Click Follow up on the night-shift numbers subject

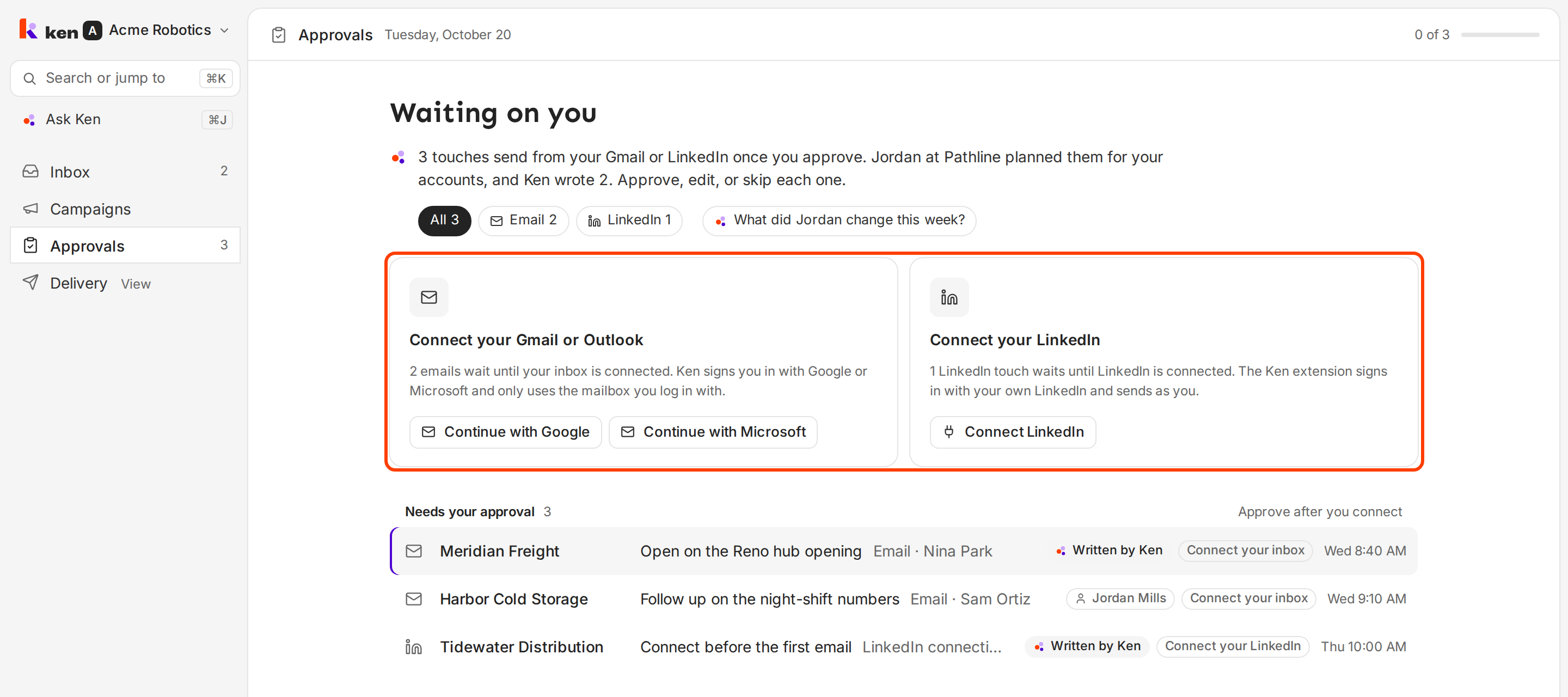[x=770, y=600]
